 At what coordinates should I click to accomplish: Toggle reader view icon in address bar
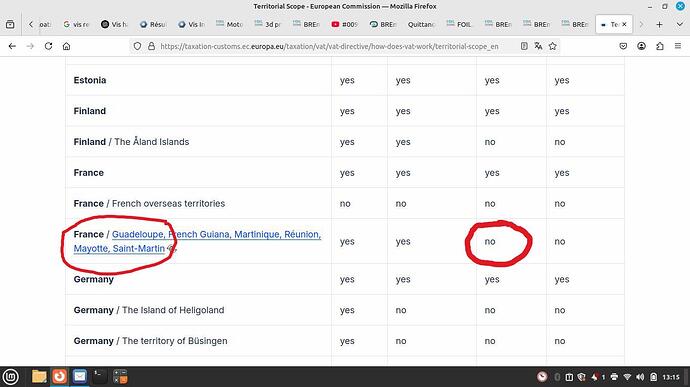coord(524,46)
